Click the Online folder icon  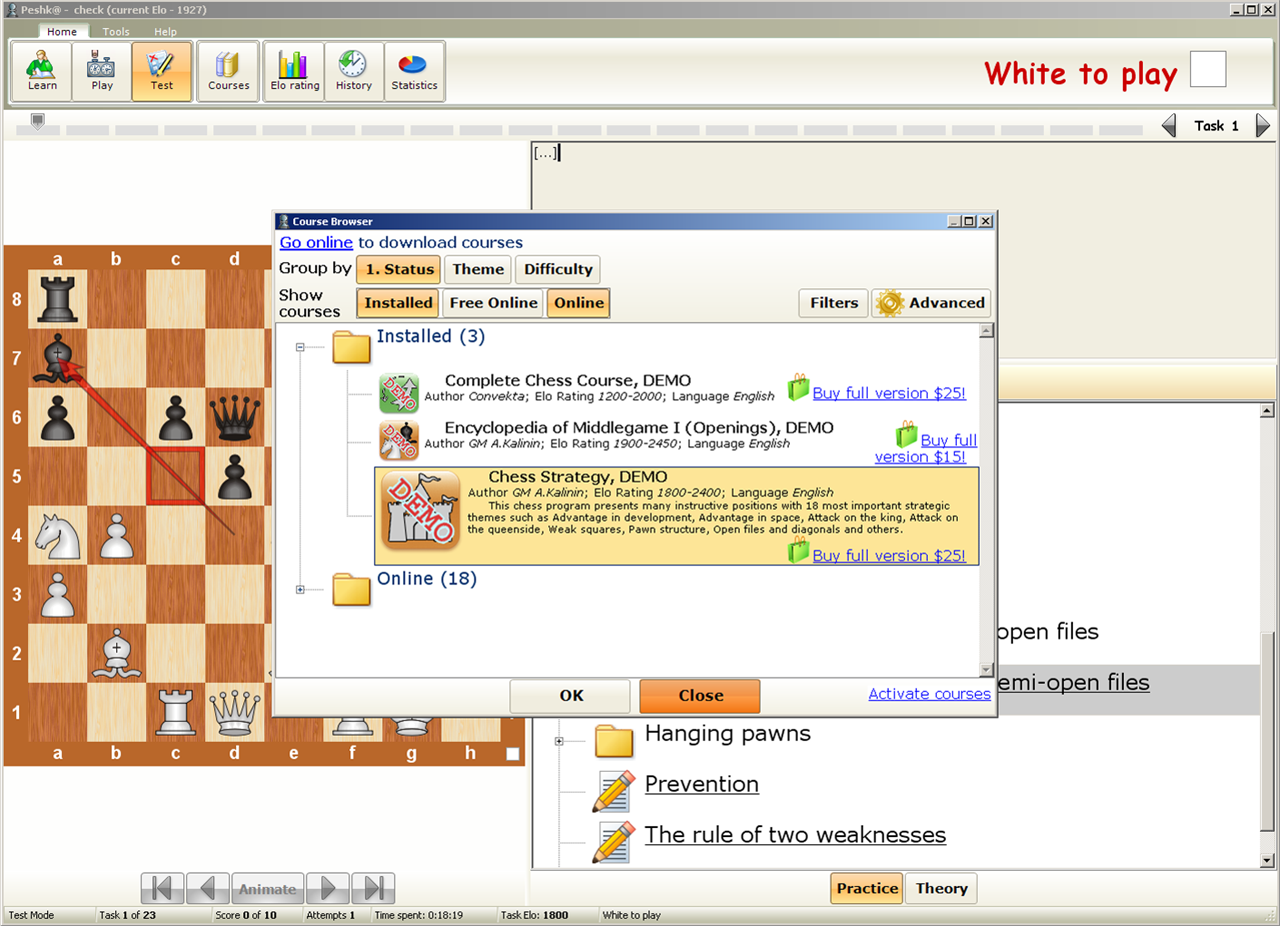pyautogui.click(x=351, y=589)
